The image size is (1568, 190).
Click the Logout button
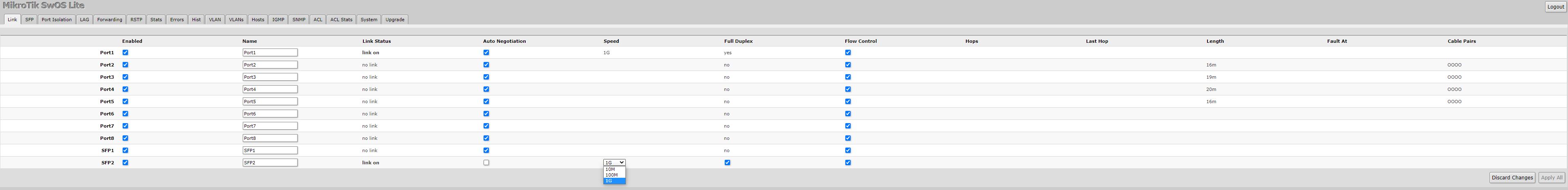1555,7
